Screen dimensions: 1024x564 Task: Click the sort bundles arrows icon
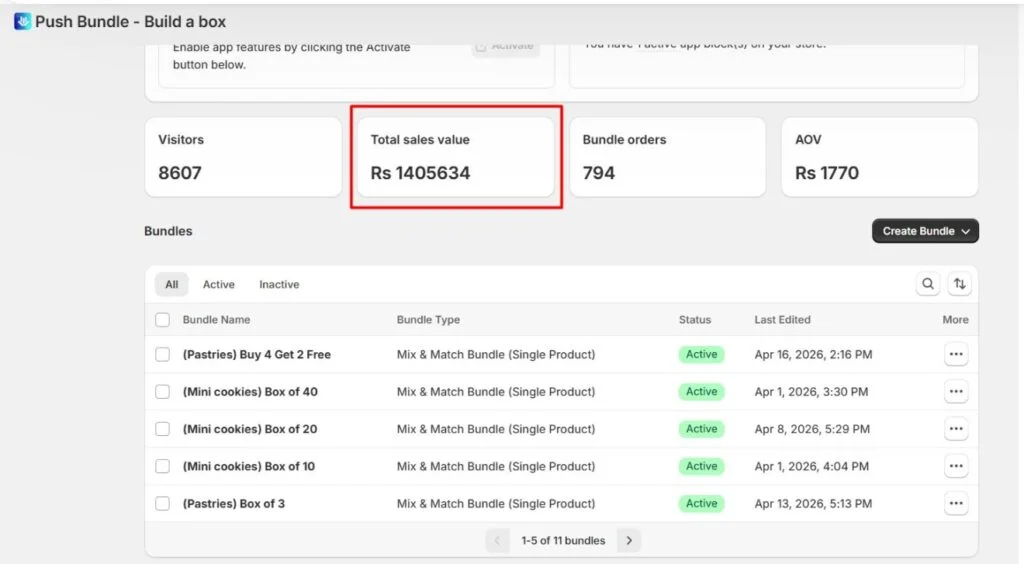959,284
